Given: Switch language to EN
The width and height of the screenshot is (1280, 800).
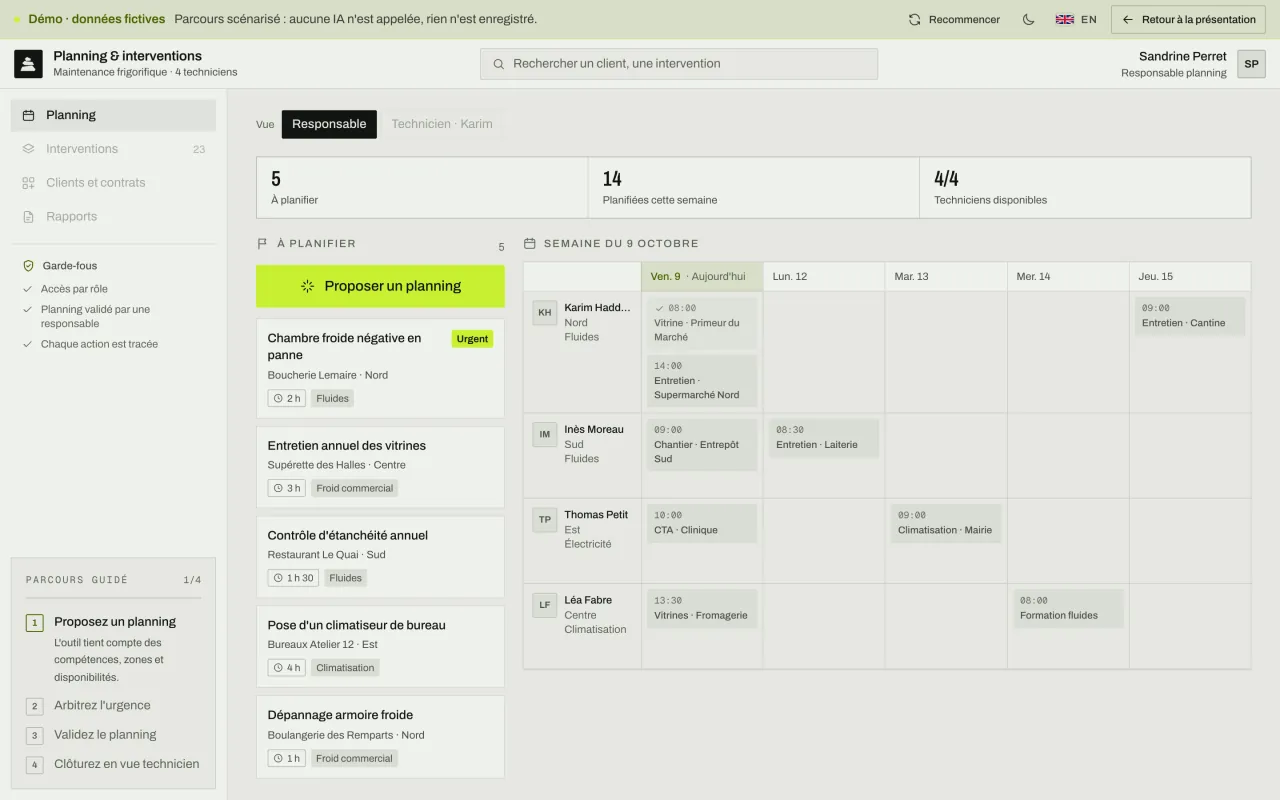Looking at the screenshot, I should pyautogui.click(x=1076, y=19).
